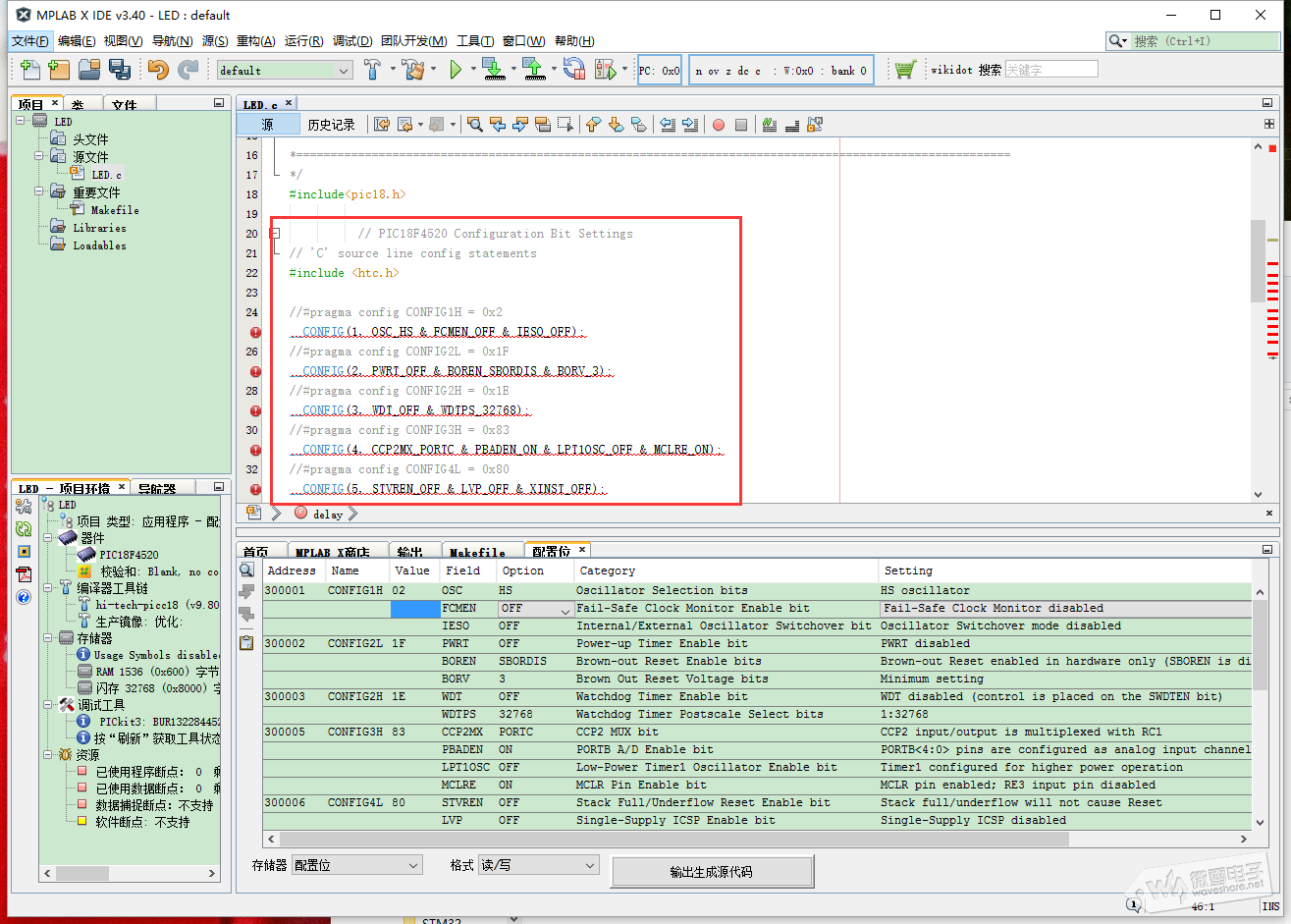Switch to the 历史记录 editor view

pyautogui.click(x=331, y=125)
